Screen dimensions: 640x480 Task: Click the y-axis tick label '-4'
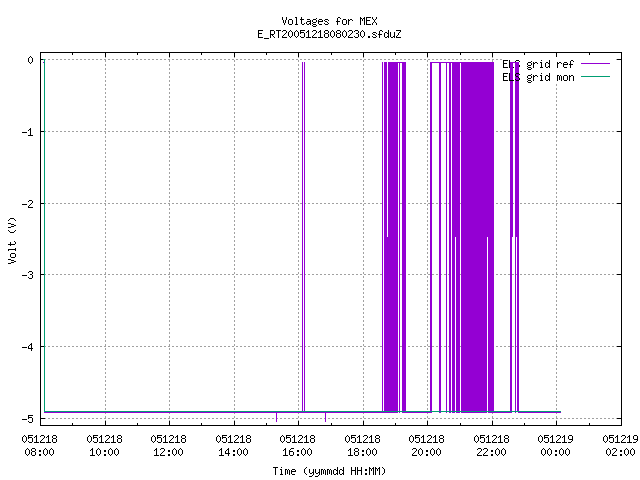[28, 347]
